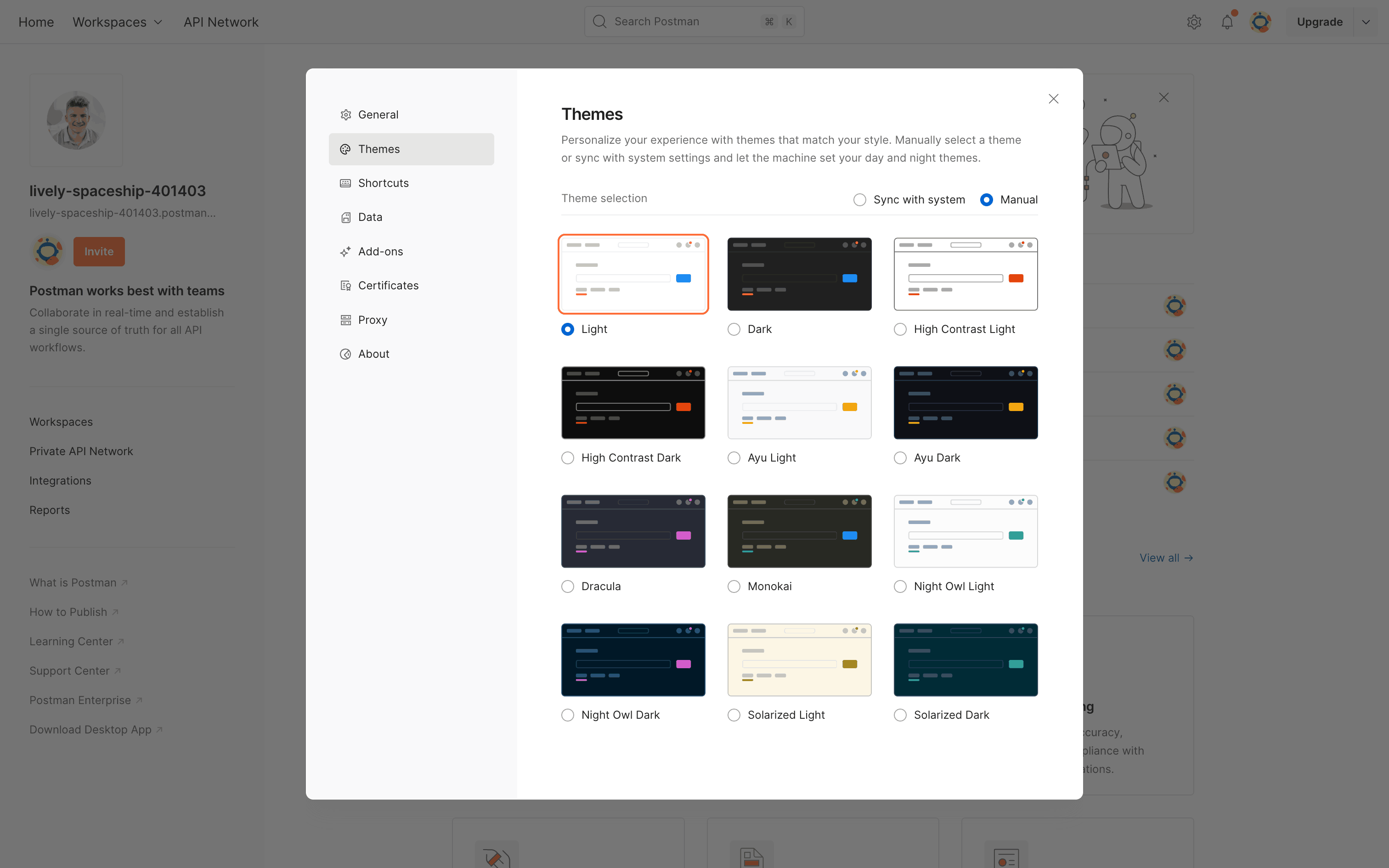
Task: Click the Upgrade button
Action: pos(1319,22)
